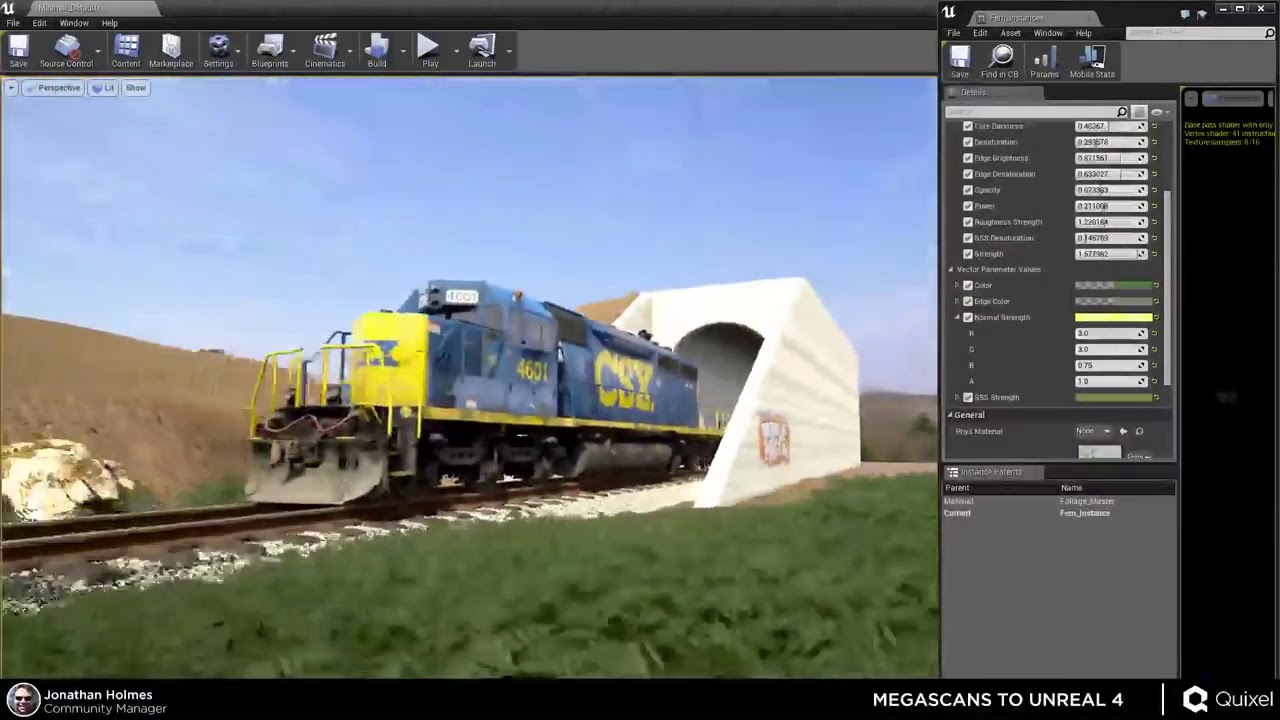This screenshot has width=1280, height=720.
Task: Launch the project on device
Action: tap(482, 51)
